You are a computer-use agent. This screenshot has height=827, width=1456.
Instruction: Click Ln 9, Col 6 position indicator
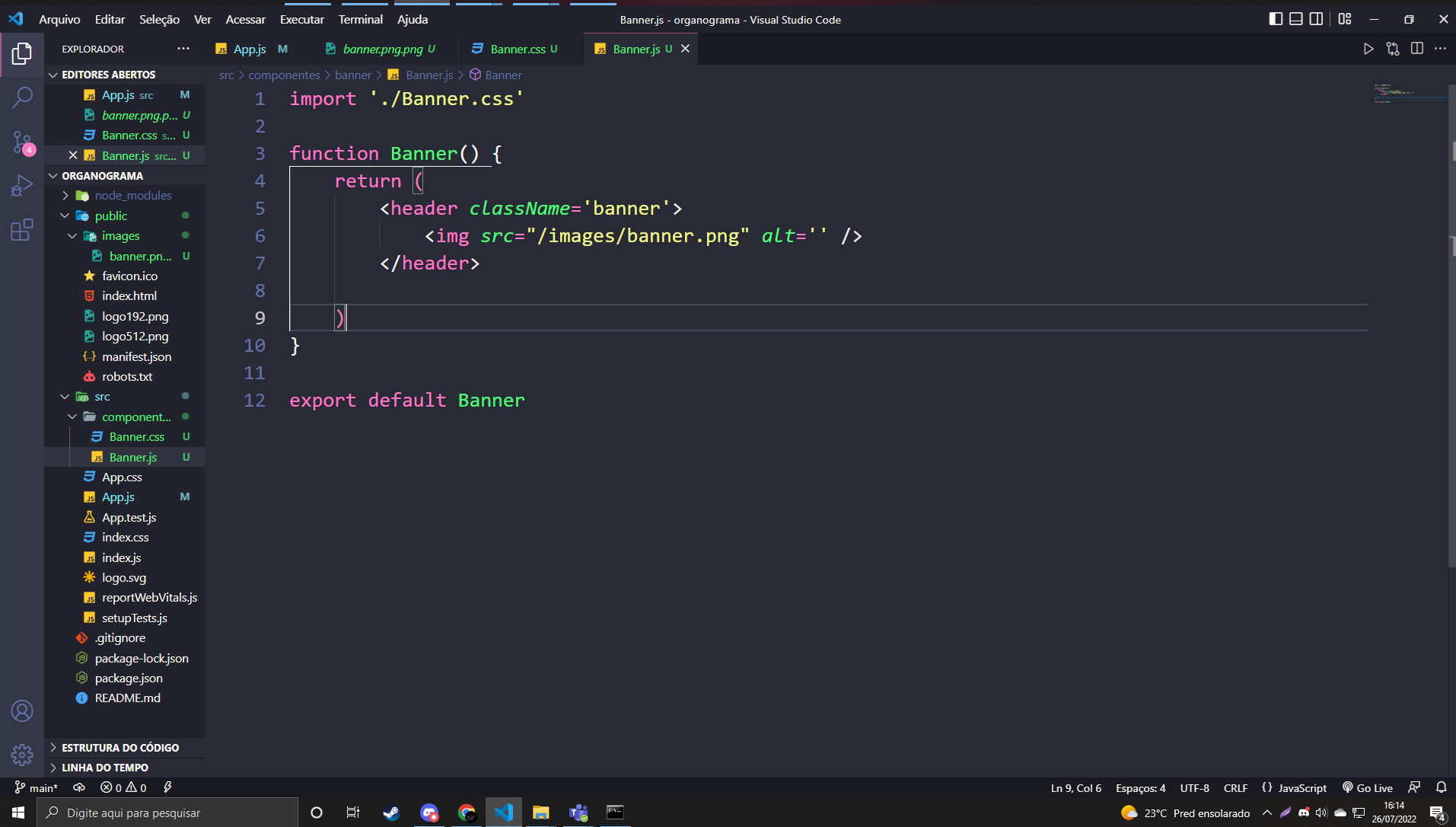pos(1075,787)
